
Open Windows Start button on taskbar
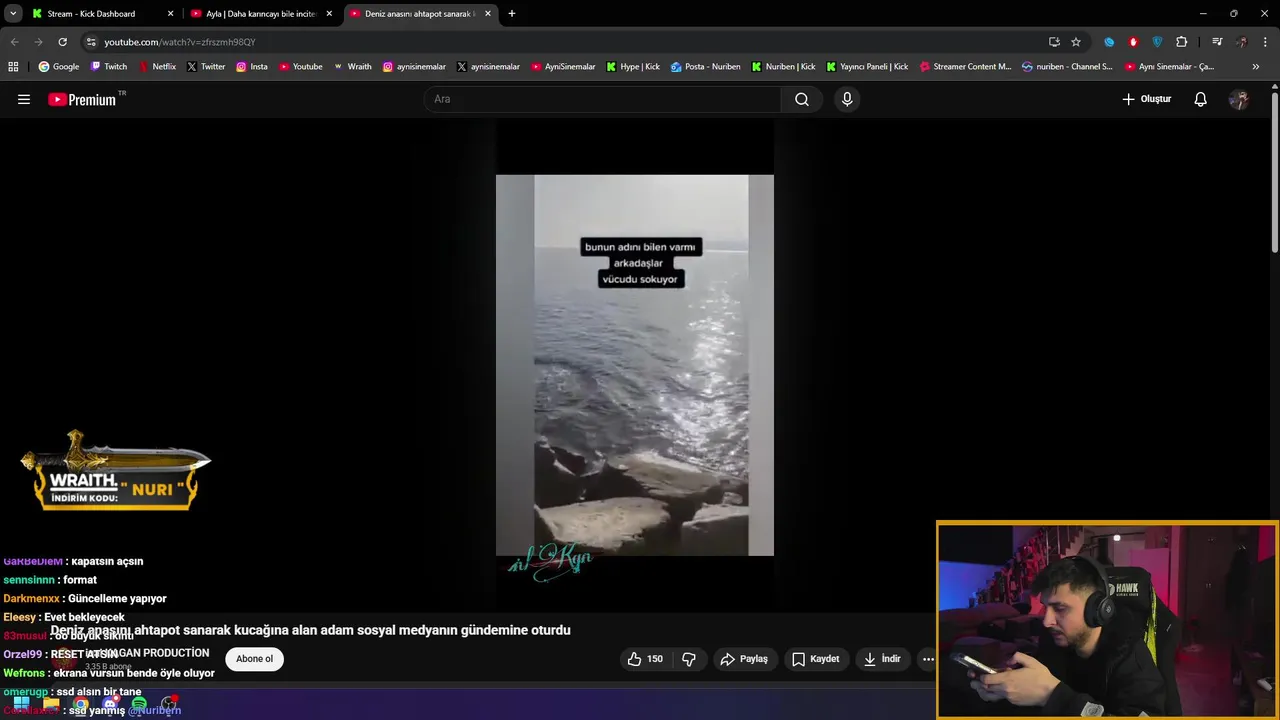pyautogui.click(x=21, y=705)
